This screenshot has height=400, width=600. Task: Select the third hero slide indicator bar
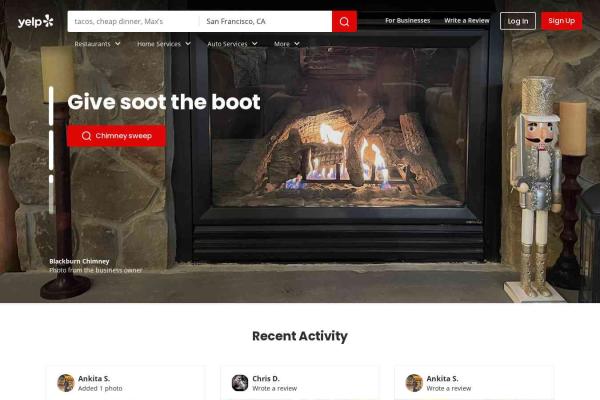click(51, 194)
